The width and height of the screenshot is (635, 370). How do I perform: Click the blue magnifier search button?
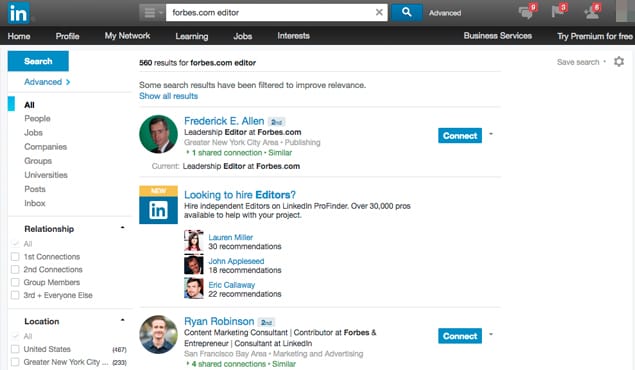pyautogui.click(x=406, y=13)
